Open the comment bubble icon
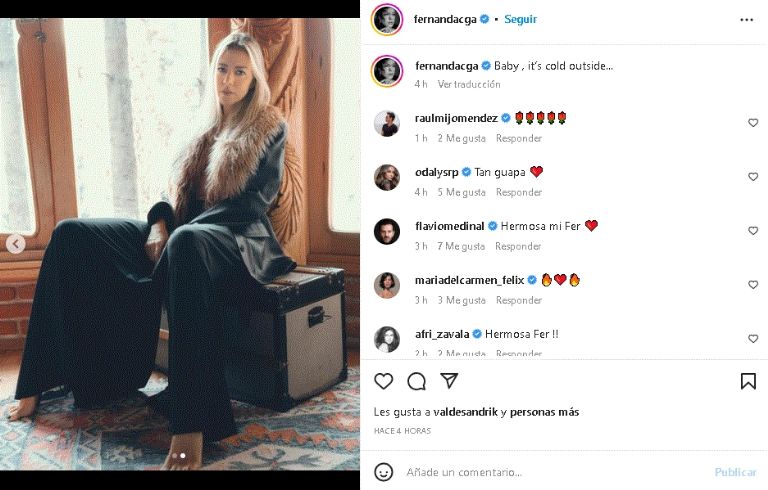768x490 pixels. (417, 381)
